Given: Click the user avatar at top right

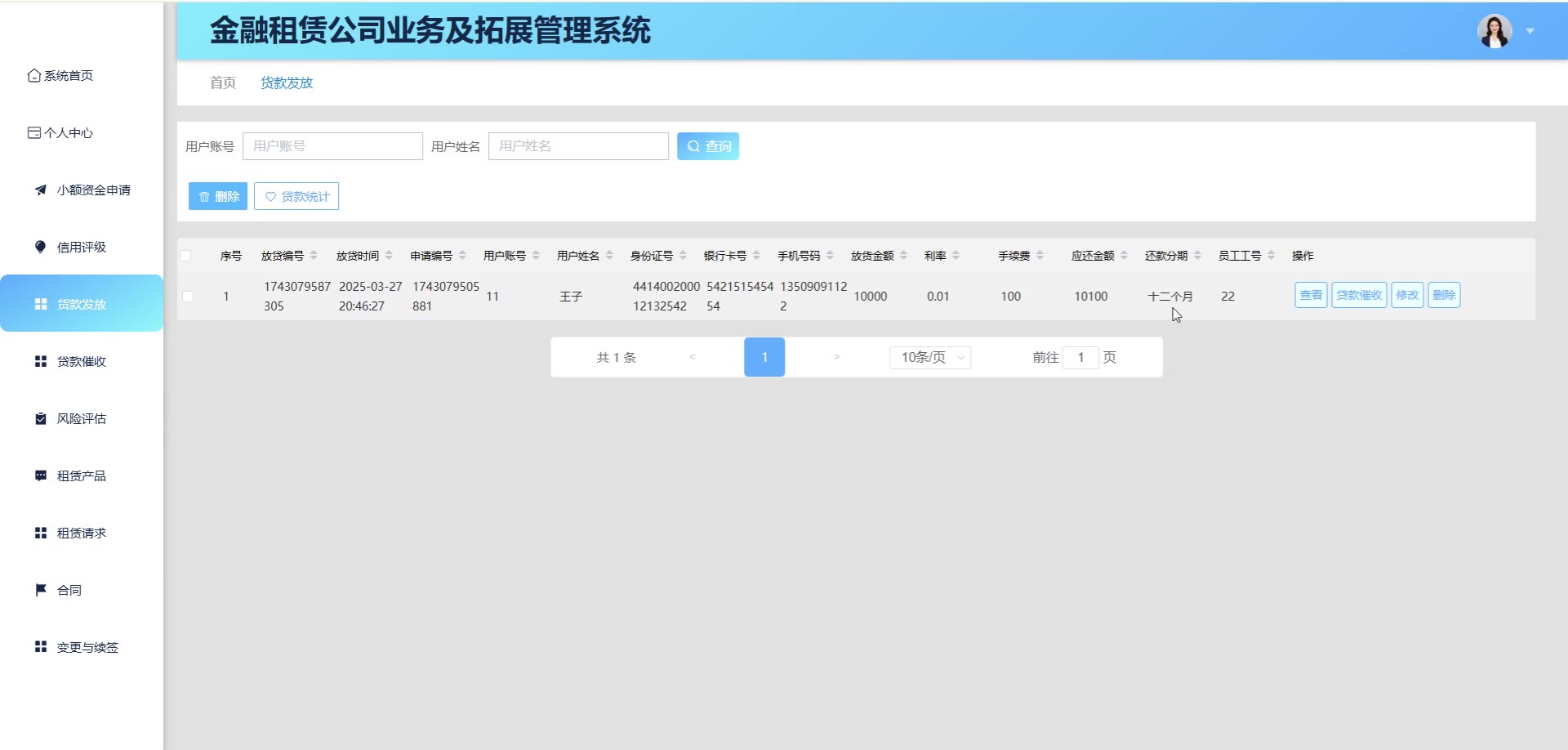Looking at the screenshot, I should pyautogui.click(x=1494, y=31).
